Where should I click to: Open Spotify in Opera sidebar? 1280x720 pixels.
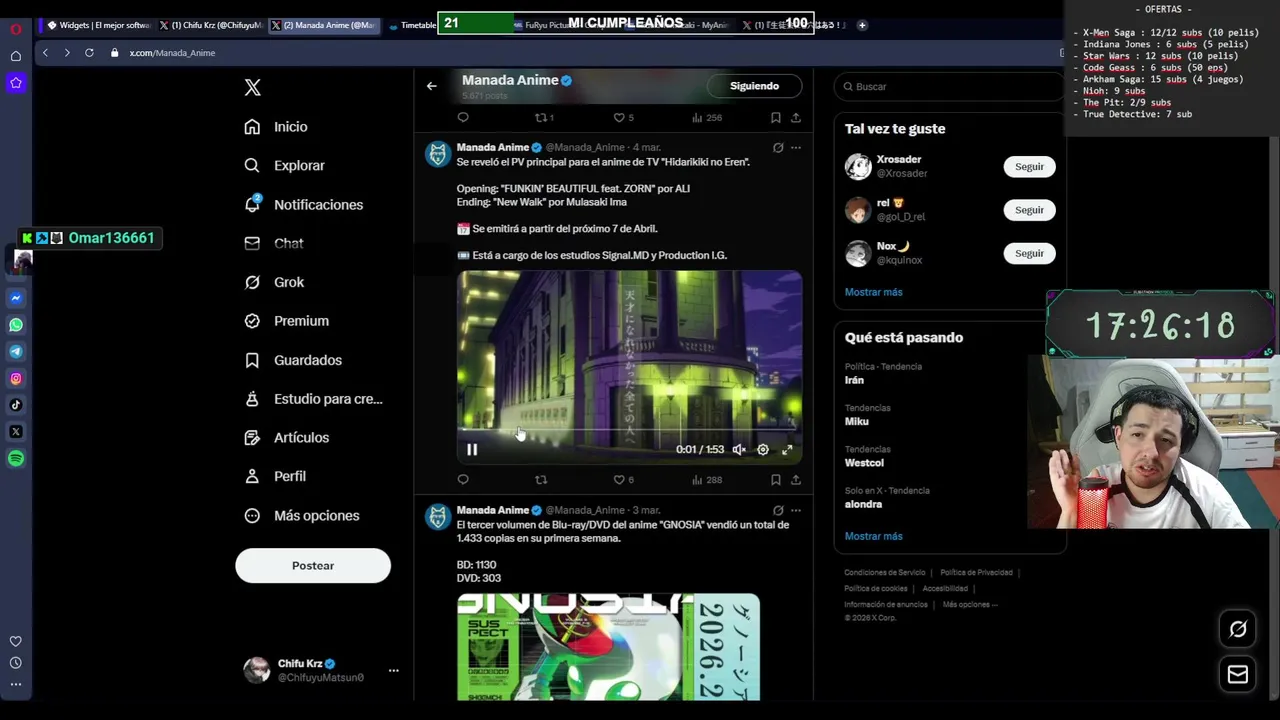tap(16, 459)
